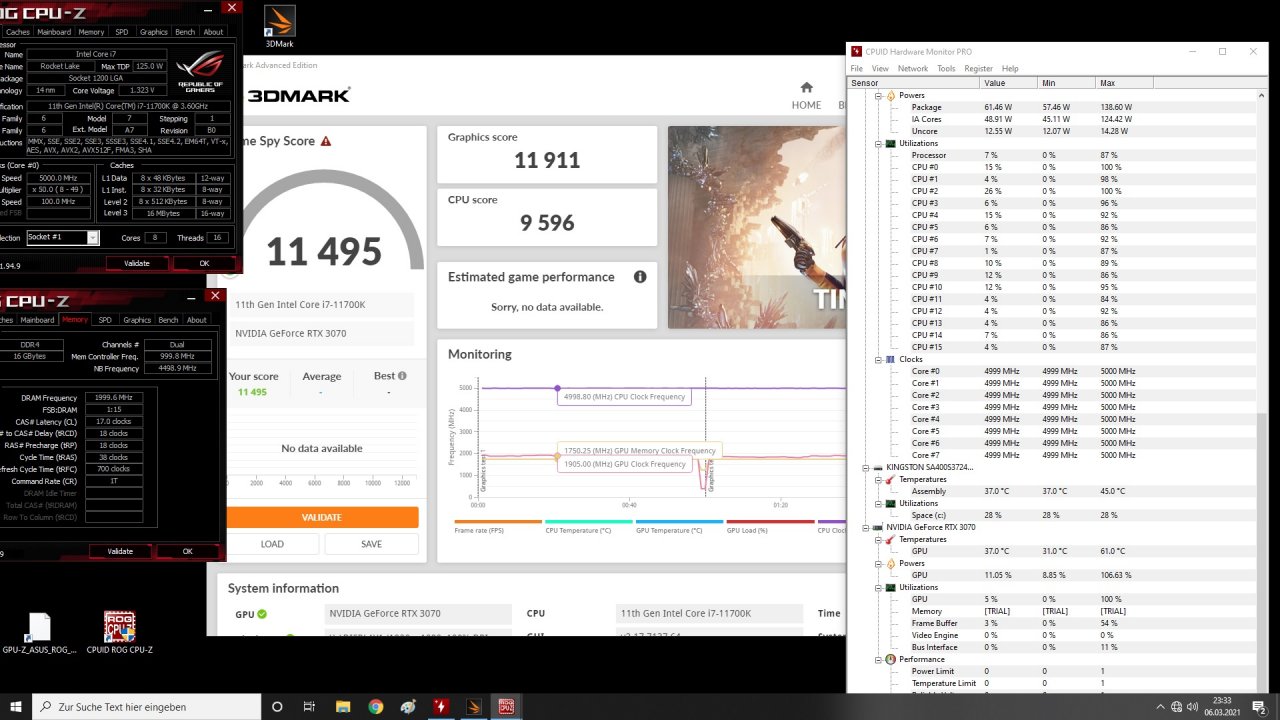Open the File menu in Hardware Monitor
Screen dimensions: 1280x720
coord(857,69)
